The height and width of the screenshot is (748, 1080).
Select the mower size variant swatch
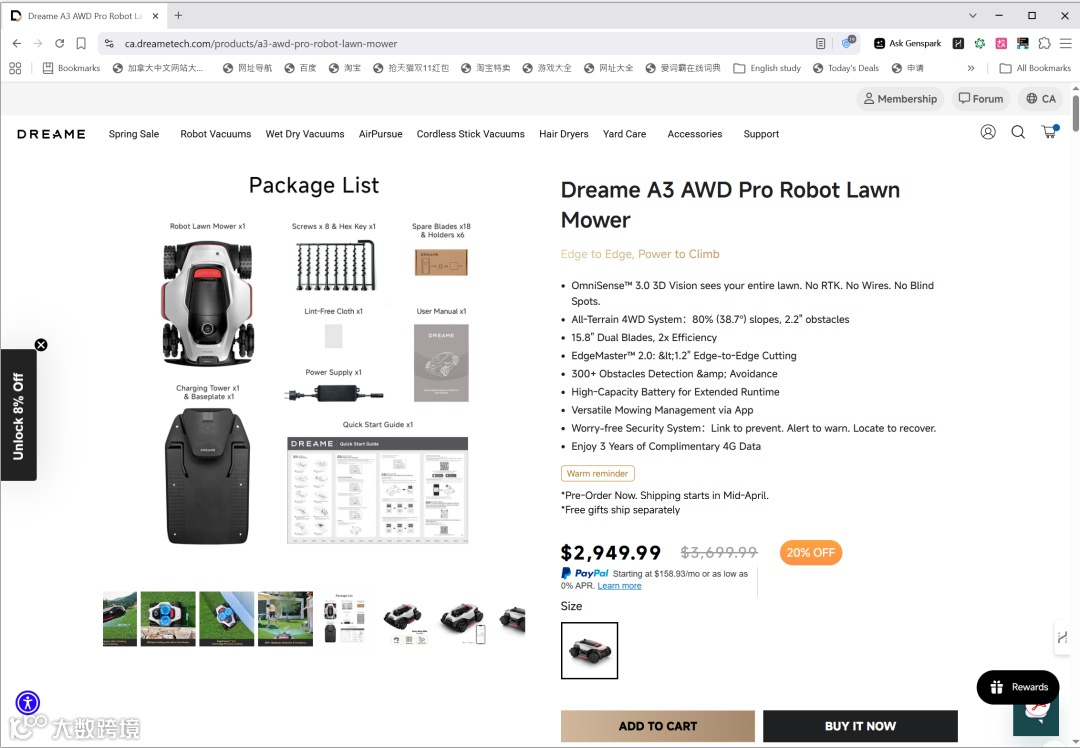tap(589, 650)
